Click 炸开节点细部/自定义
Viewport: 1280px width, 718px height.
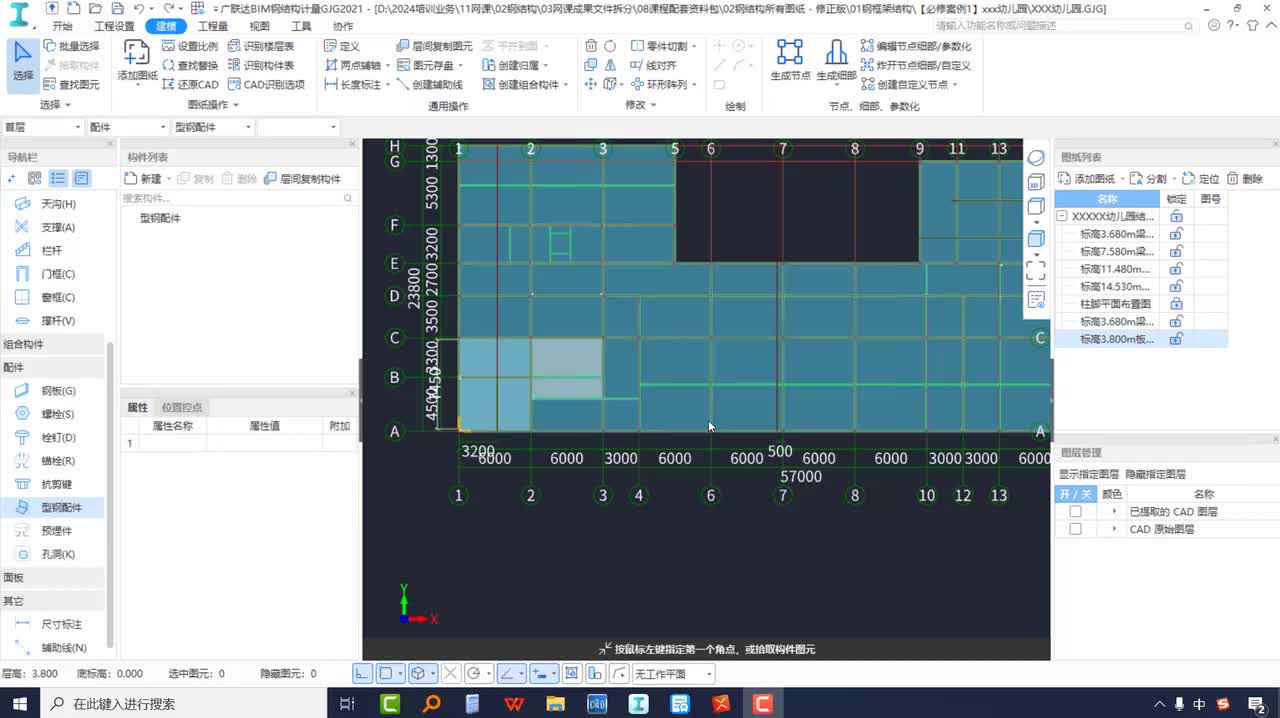(915, 65)
